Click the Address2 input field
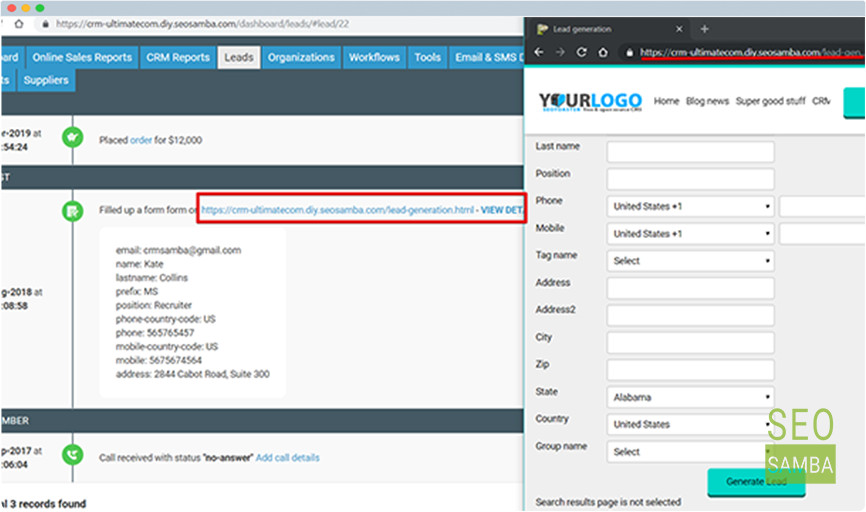This screenshot has width=866, height=512. tap(690, 315)
